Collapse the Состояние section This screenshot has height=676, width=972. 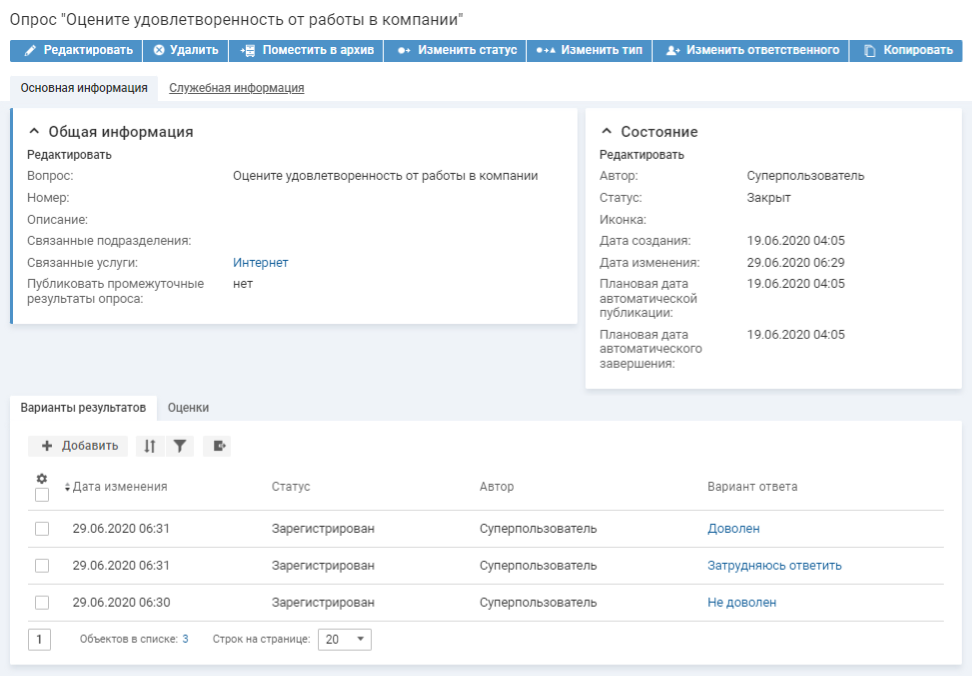tap(606, 132)
